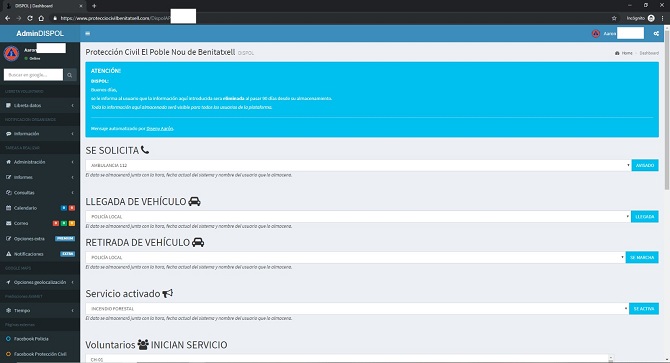Viewport: 670px width, 363px height.
Task: Expand the Opciones geolocalización menu
Action: 40,282
